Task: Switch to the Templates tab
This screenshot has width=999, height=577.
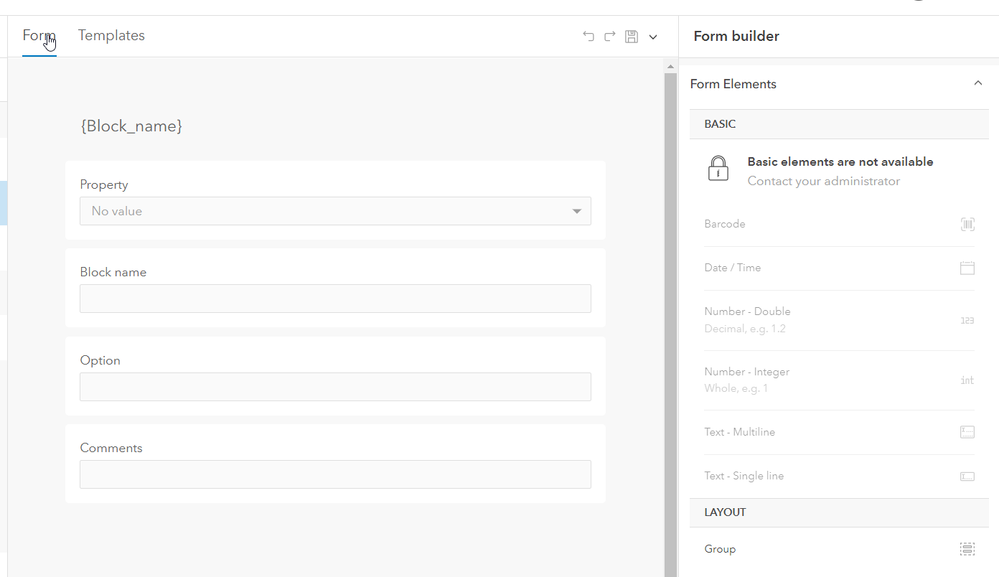Action: tap(111, 36)
